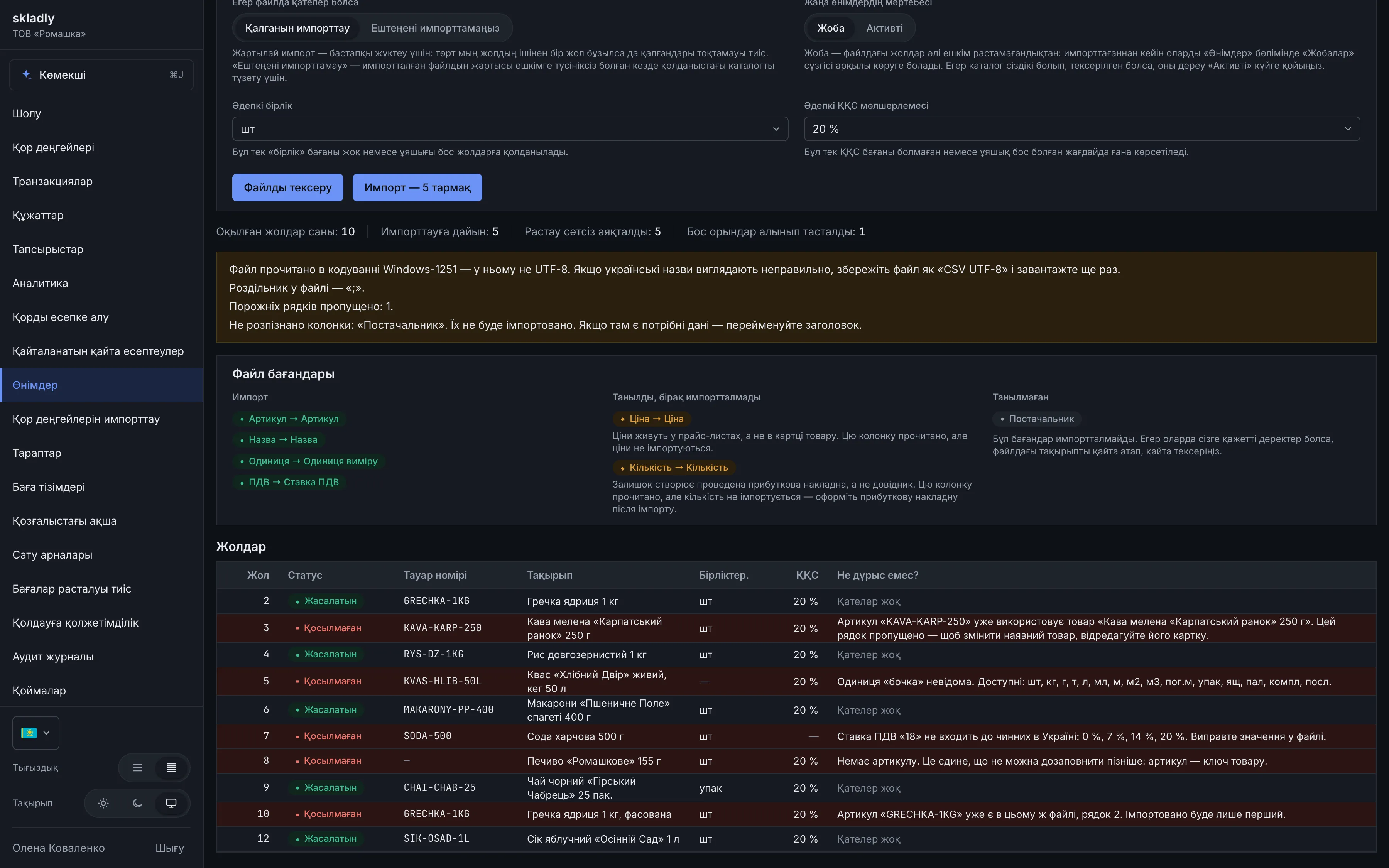Choose «Қалғанын импорттау» option
Screen dimensions: 1389x868
point(297,28)
